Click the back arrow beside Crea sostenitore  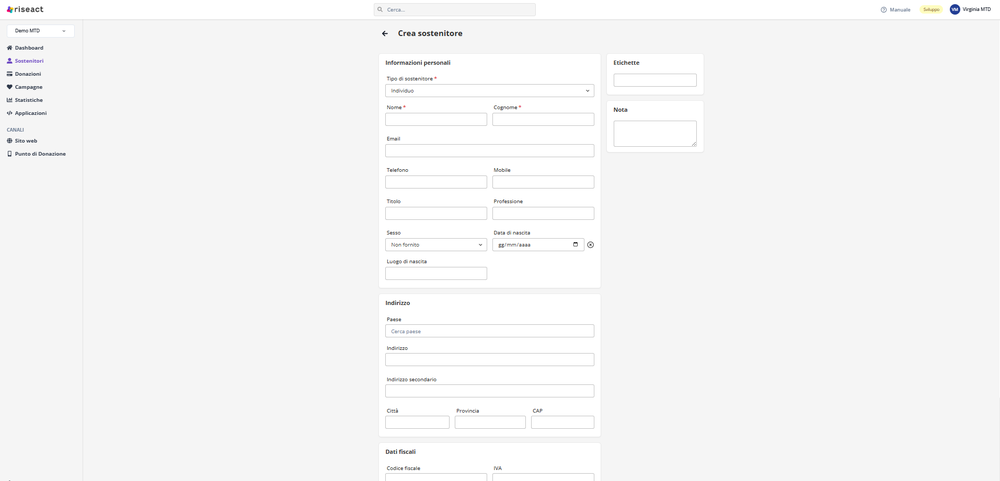click(385, 34)
